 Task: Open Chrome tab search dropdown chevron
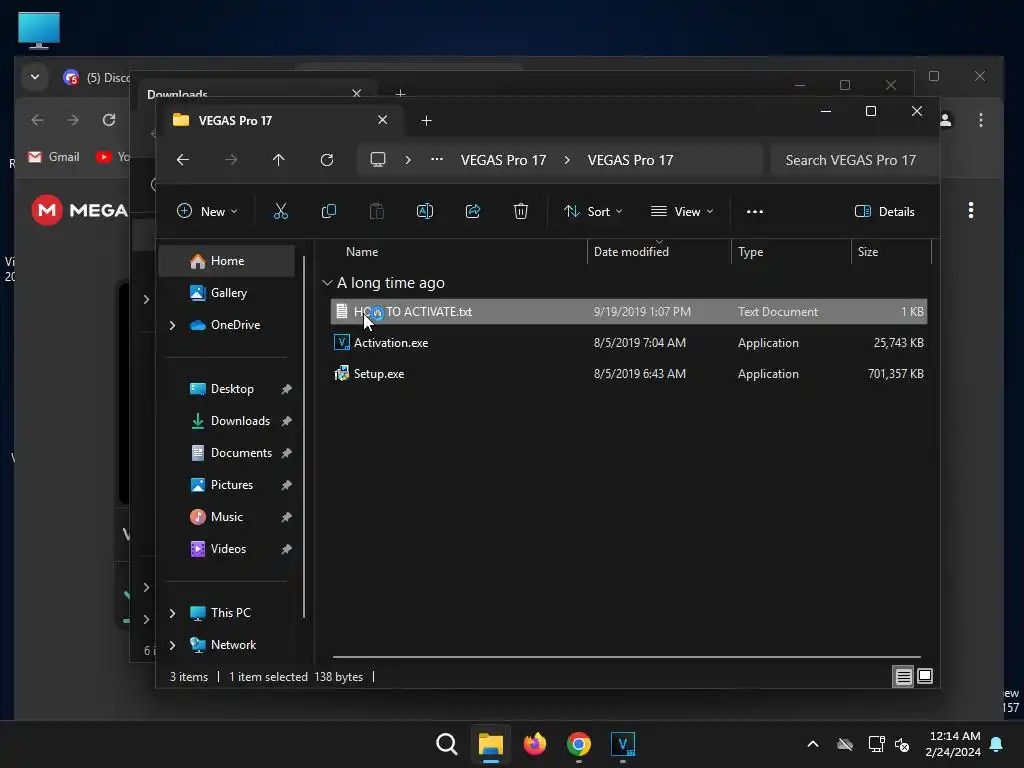pyautogui.click(x=35, y=77)
